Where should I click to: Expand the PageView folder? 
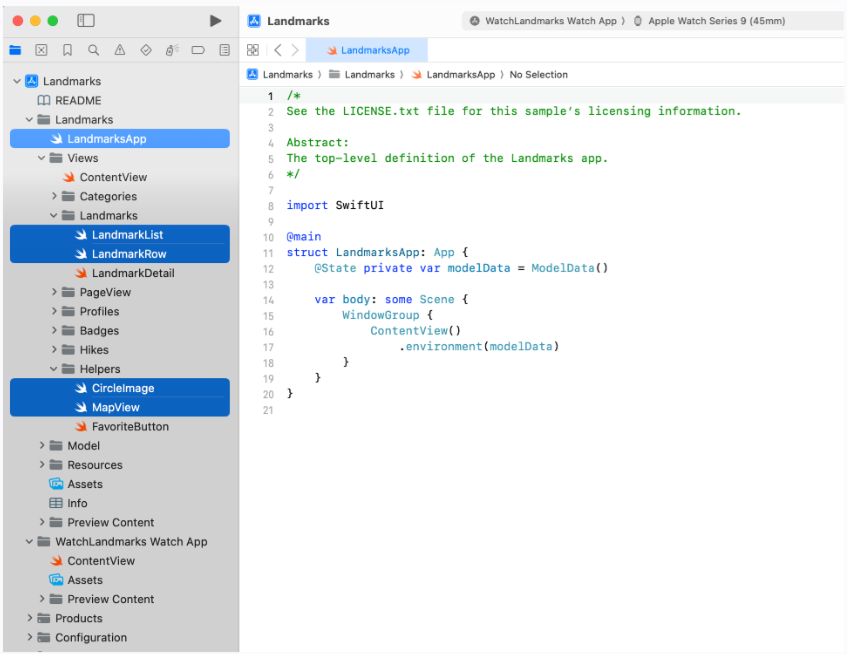click(x=54, y=292)
